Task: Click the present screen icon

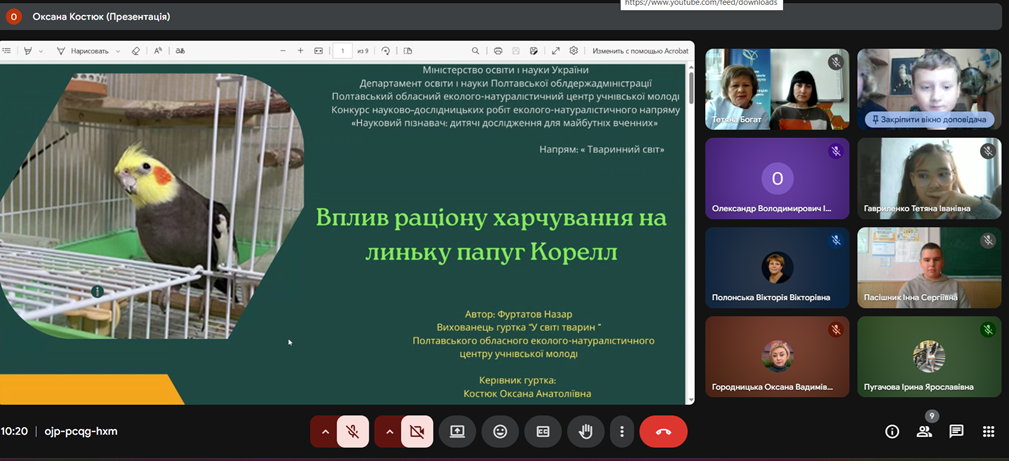Action: pos(457,431)
